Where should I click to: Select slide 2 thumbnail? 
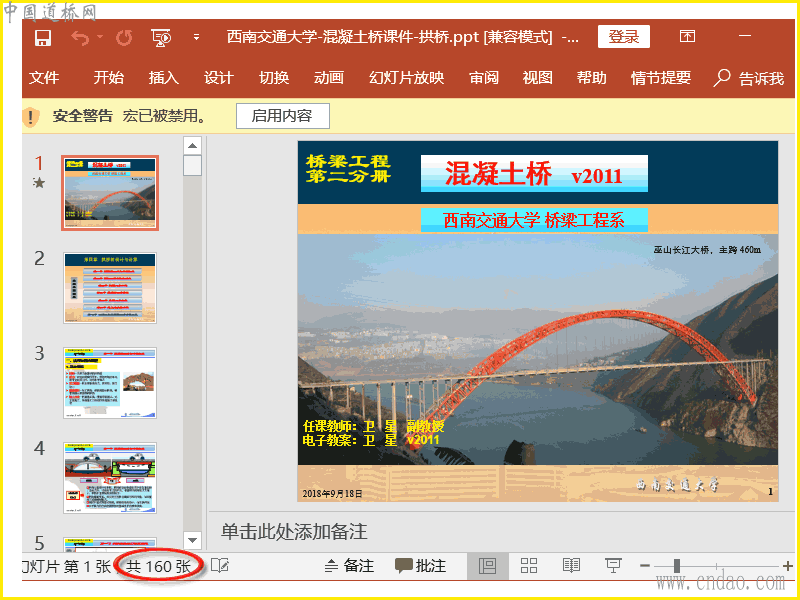[x=110, y=288]
